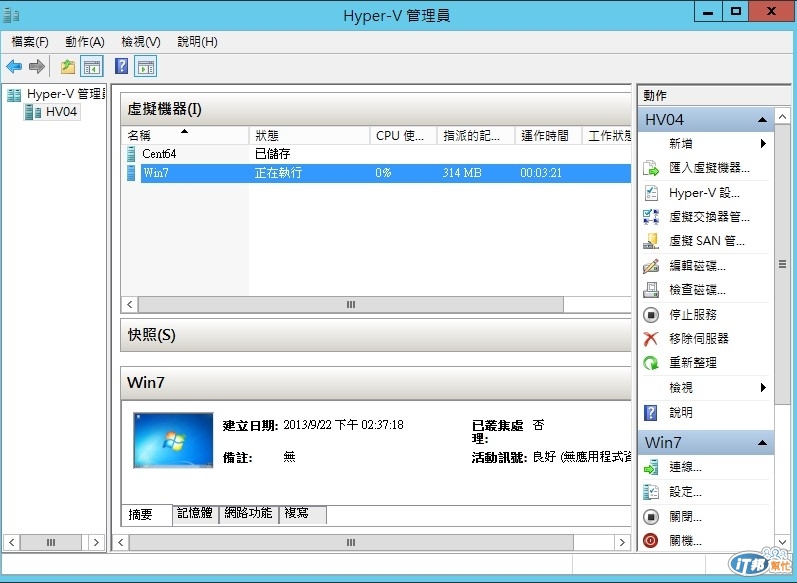Click the 說明 help icon in actions pane

pos(651,413)
